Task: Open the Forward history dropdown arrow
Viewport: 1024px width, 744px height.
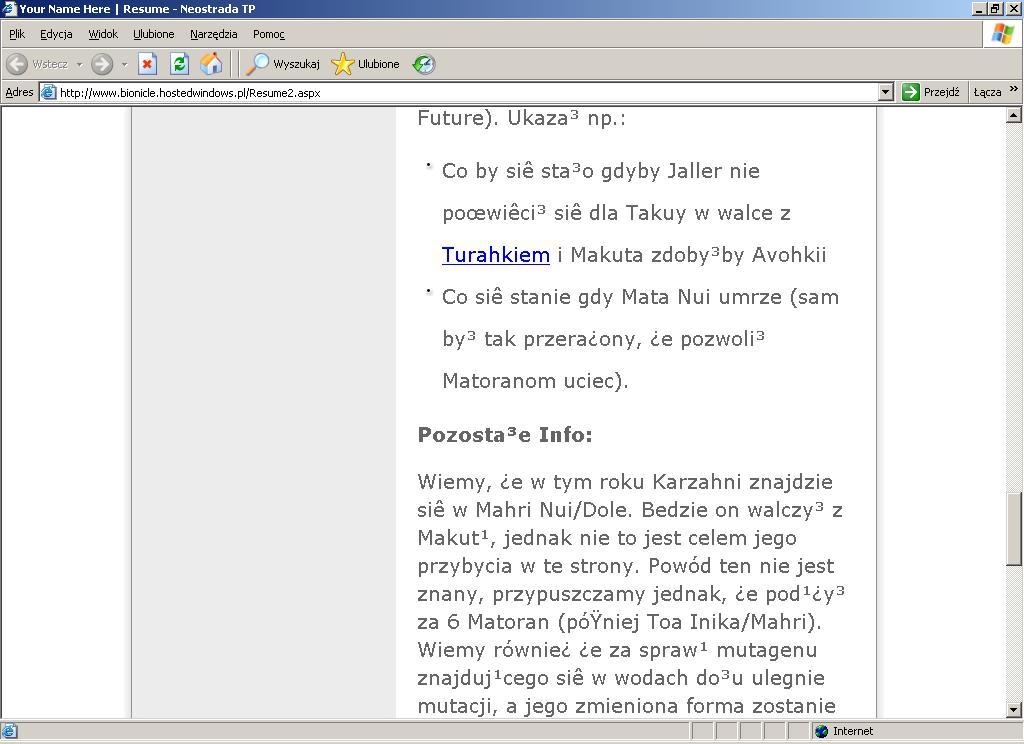Action: (x=124, y=64)
